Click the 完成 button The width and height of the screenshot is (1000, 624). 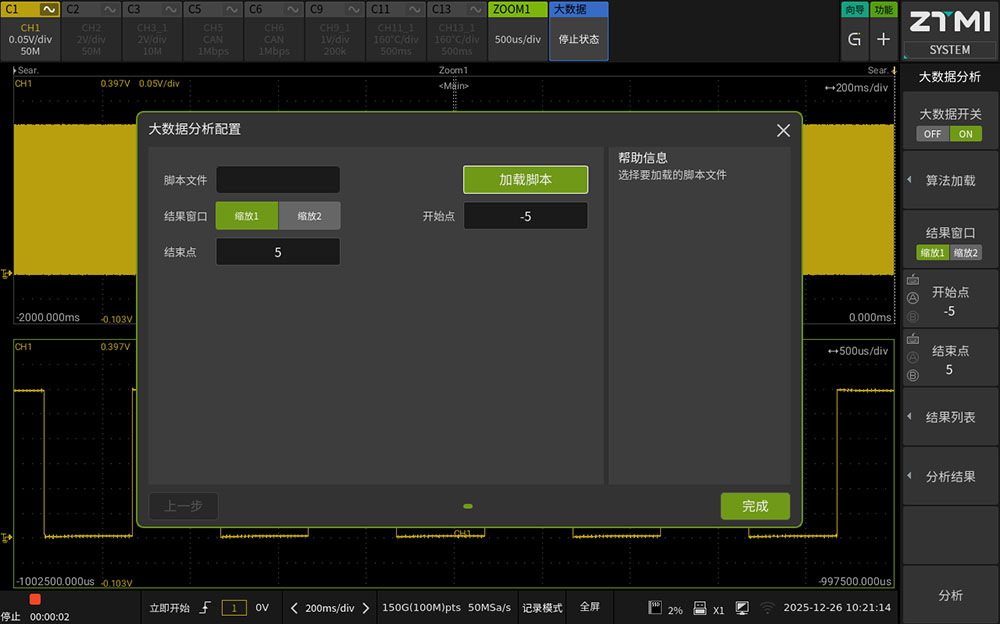[x=755, y=506]
